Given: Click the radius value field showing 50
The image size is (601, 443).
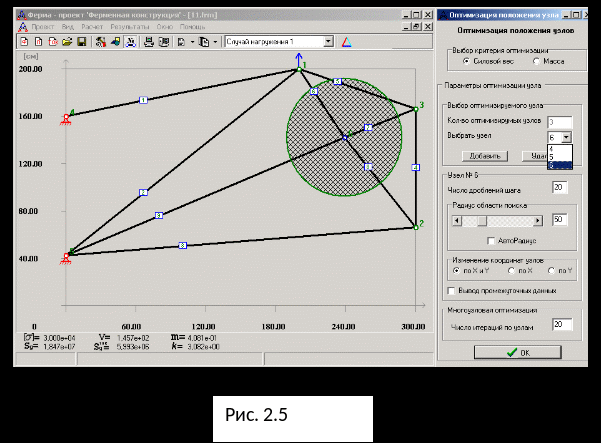Looking at the screenshot, I should (560, 220).
